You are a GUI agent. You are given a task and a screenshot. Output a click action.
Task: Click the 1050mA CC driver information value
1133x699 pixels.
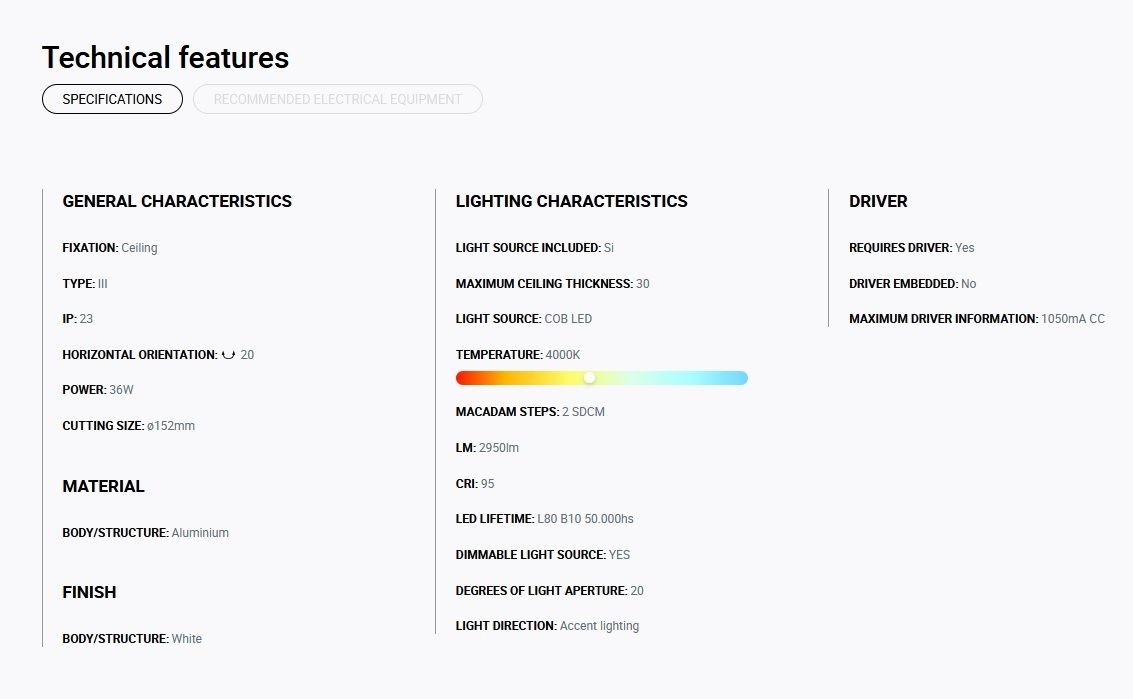click(x=1073, y=319)
